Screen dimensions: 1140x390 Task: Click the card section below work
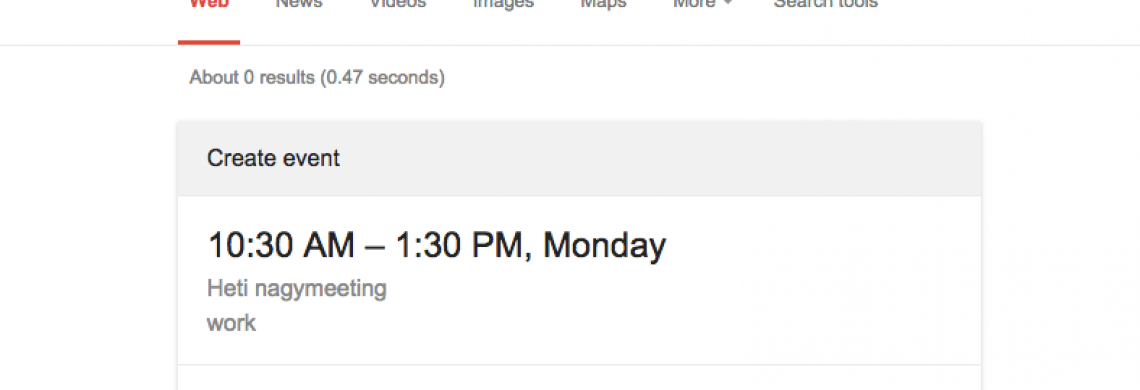(579, 378)
